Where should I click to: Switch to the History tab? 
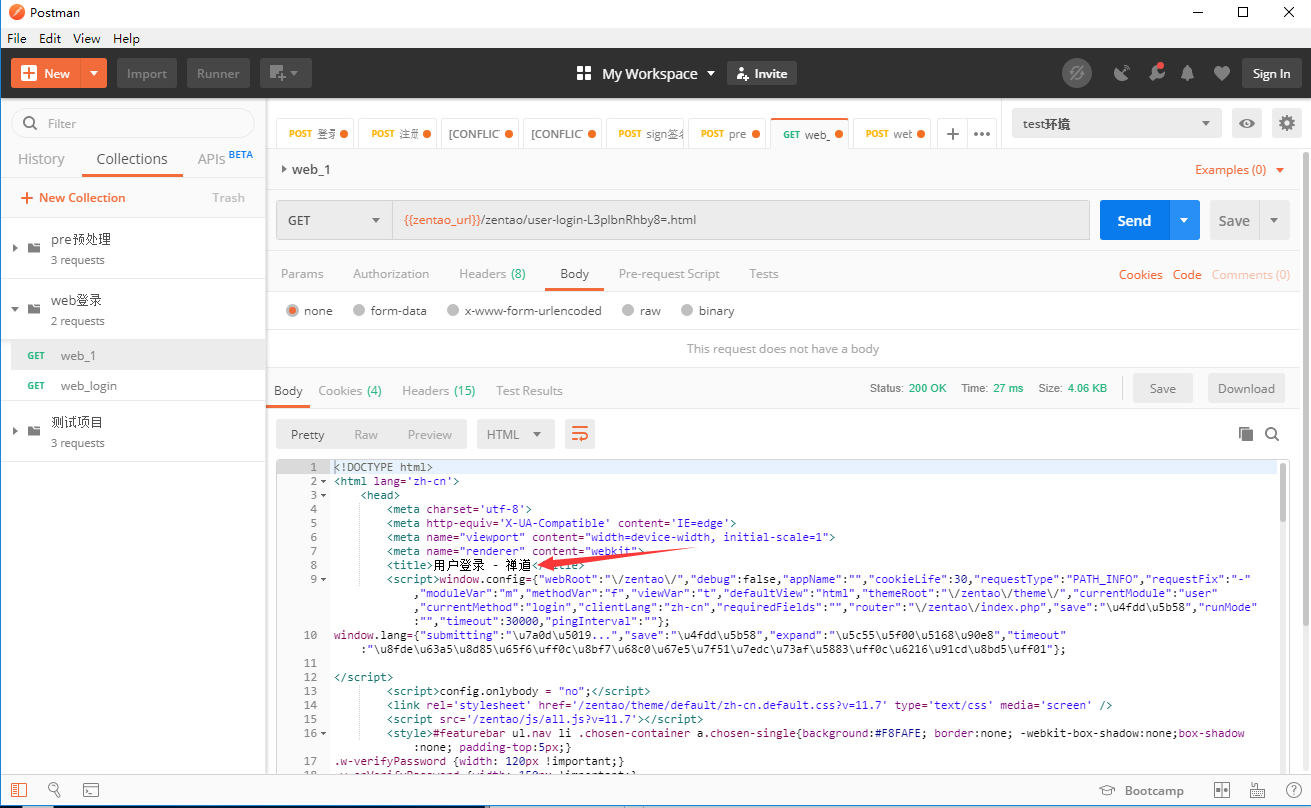(x=41, y=159)
